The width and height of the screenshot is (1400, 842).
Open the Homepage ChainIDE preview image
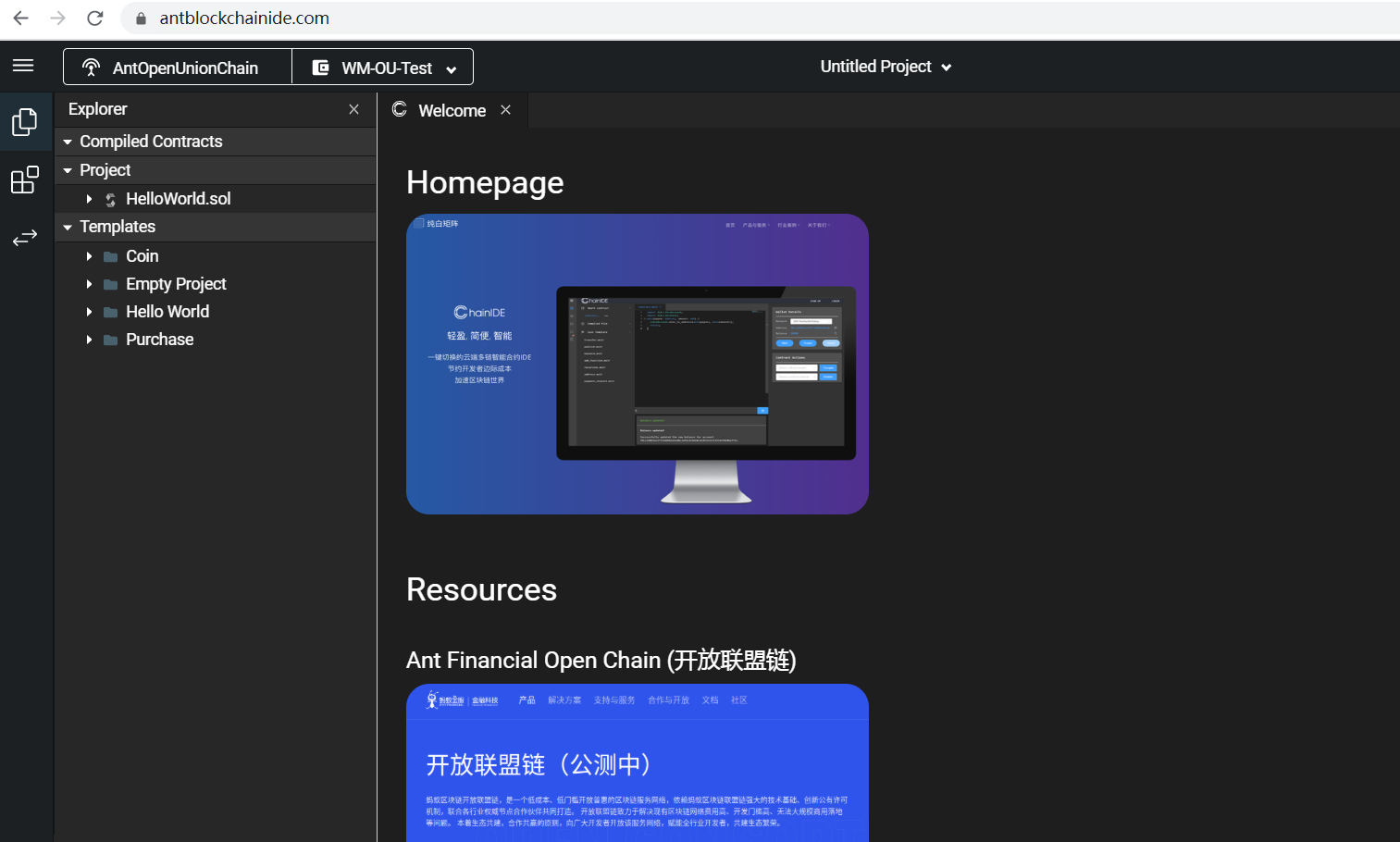638,364
